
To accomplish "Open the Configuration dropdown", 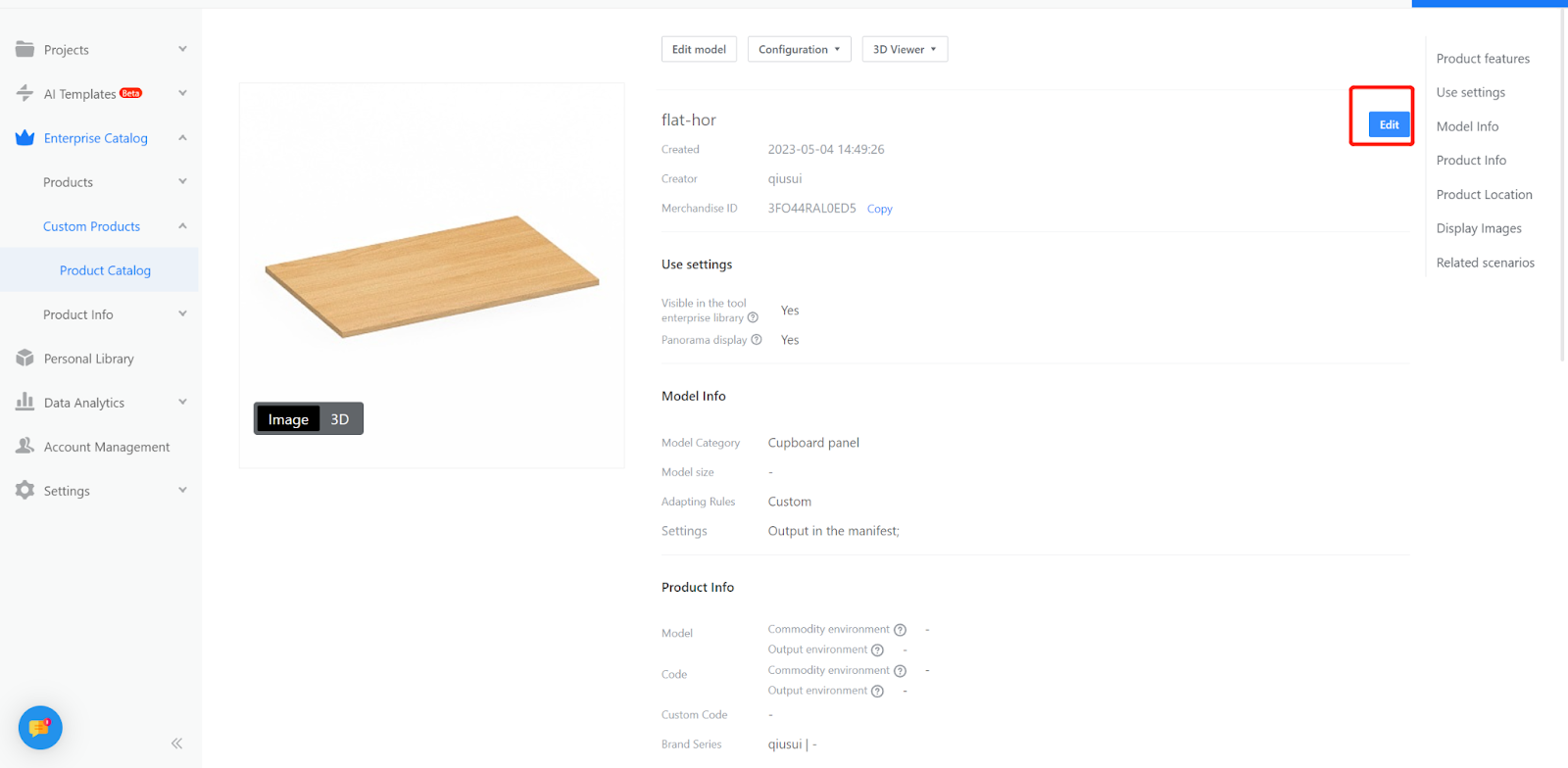I will (799, 49).
